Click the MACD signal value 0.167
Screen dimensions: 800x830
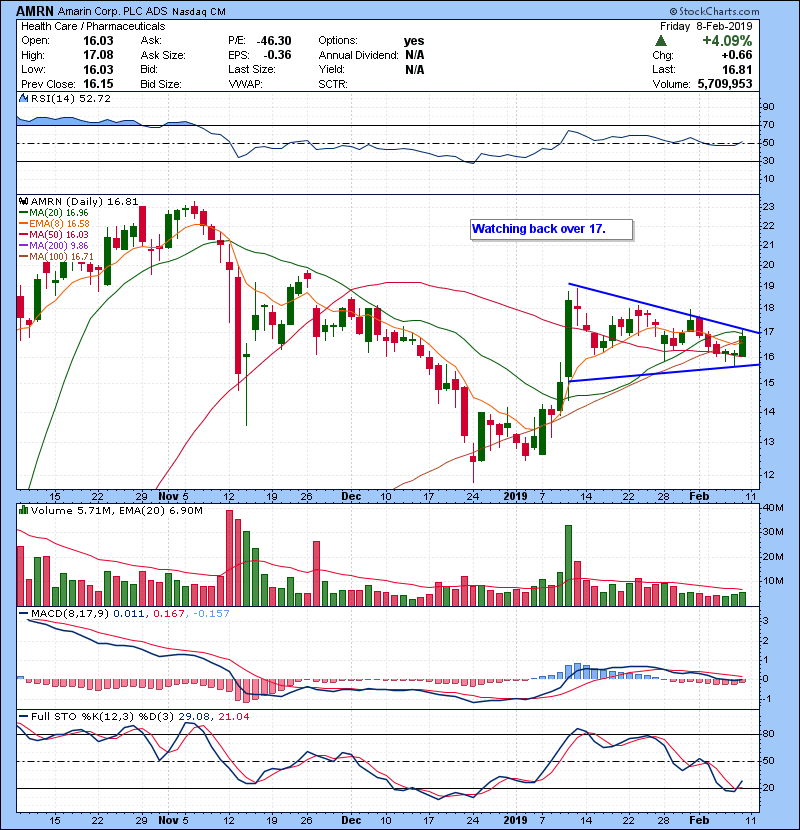pos(169,614)
